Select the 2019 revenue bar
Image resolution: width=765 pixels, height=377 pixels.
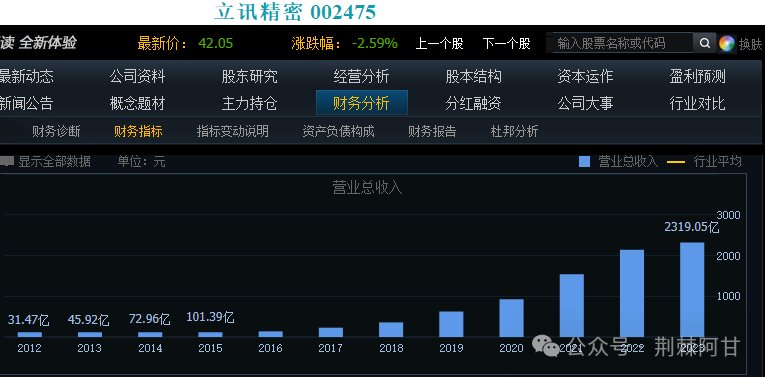[451, 324]
